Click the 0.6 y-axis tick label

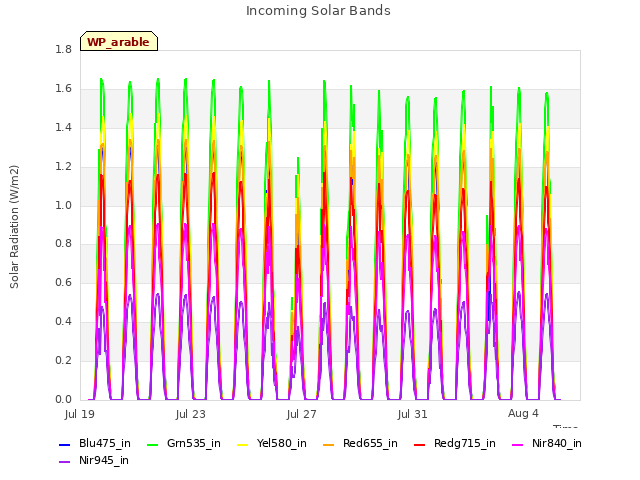tap(63, 282)
